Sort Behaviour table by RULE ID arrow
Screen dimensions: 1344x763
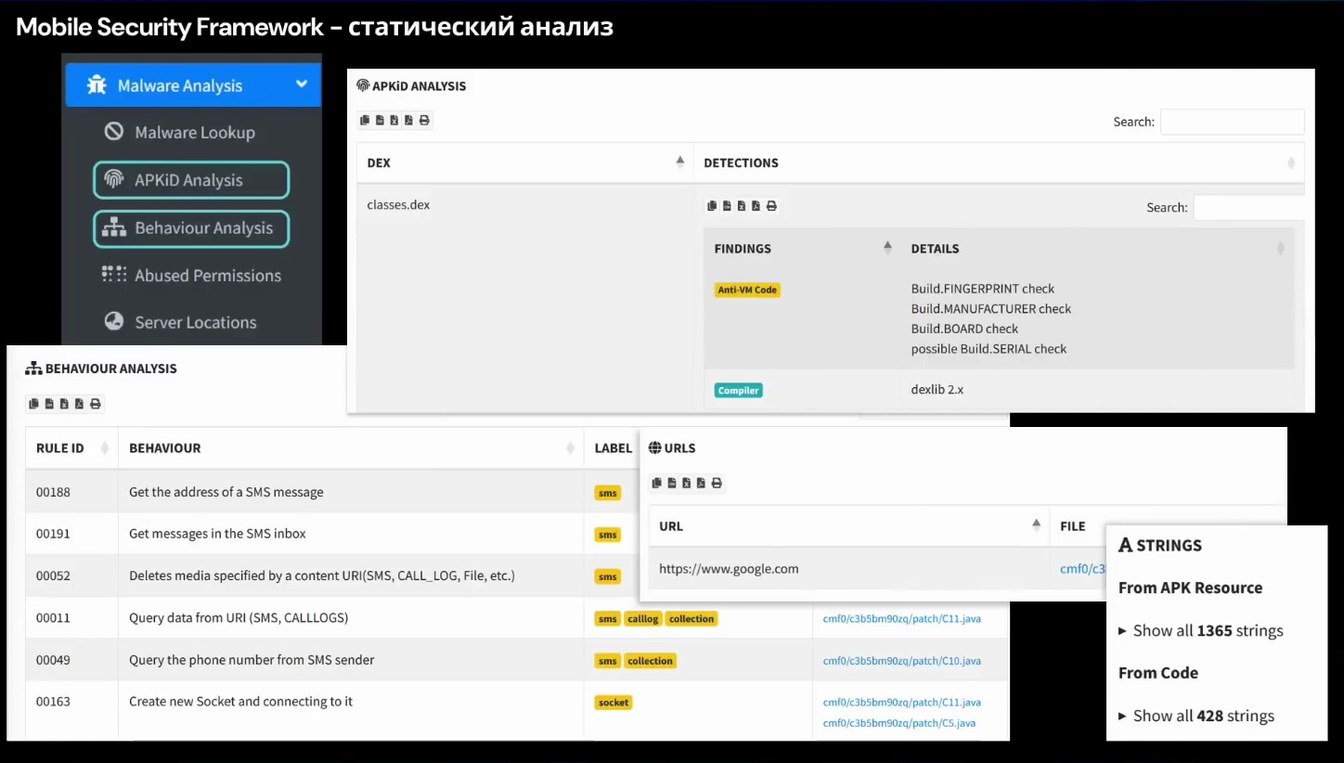click(x=104, y=448)
